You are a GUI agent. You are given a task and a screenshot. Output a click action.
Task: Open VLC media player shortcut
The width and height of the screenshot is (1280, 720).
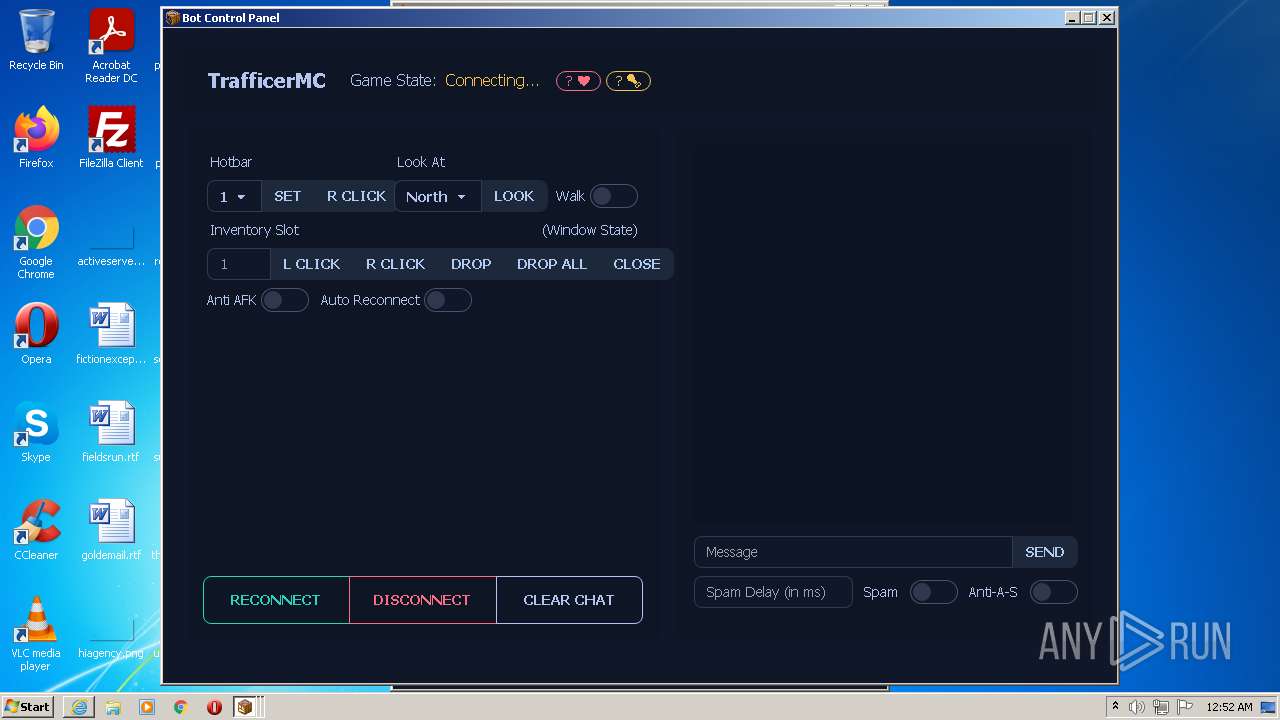pyautogui.click(x=36, y=634)
